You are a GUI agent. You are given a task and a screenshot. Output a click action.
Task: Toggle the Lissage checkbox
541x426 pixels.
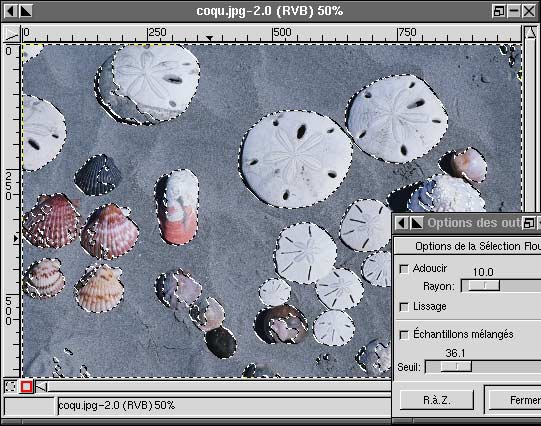pyautogui.click(x=404, y=307)
